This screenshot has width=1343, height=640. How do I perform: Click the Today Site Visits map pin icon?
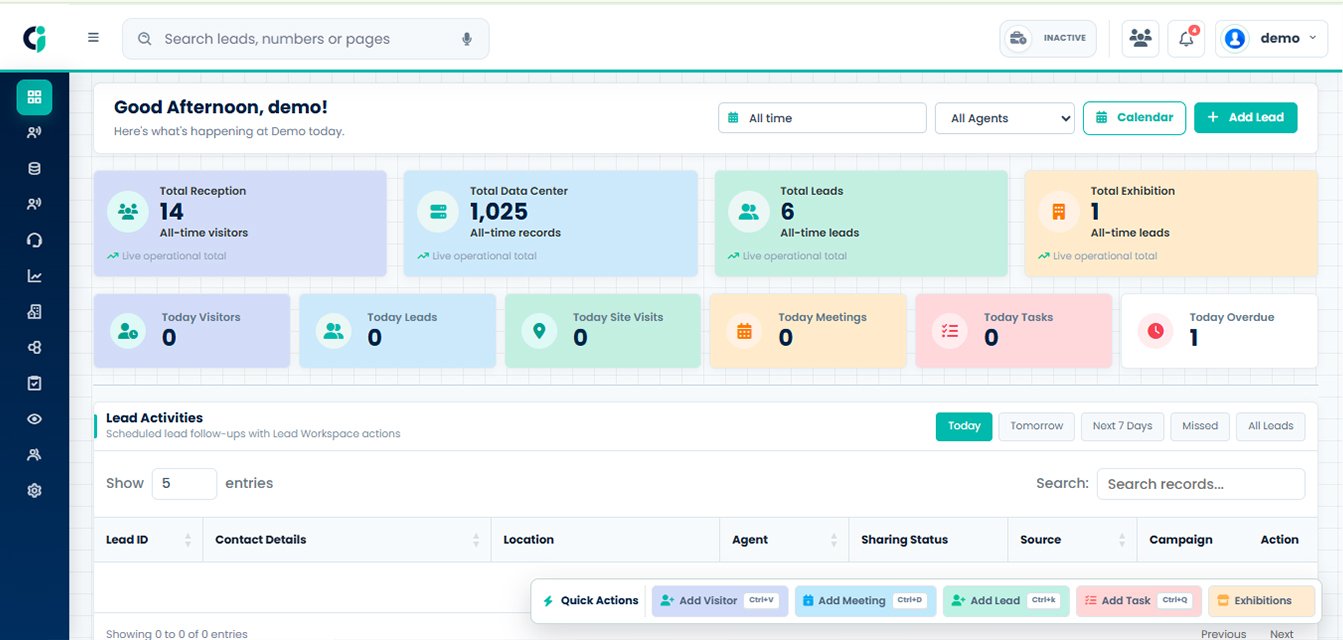coord(540,330)
